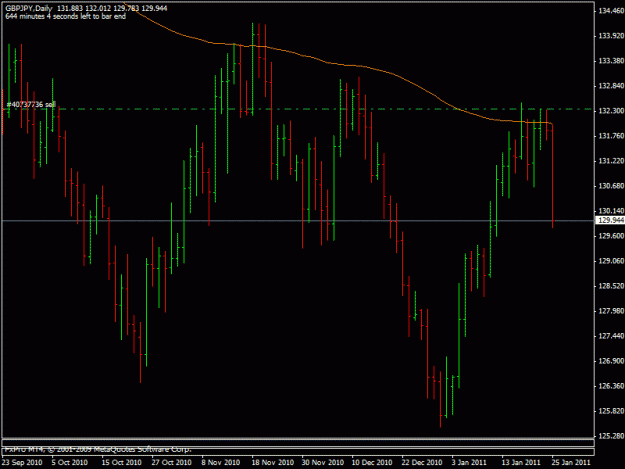Click the 125.280 price axis label
The width and height of the screenshot is (625, 469).
(611, 436)
